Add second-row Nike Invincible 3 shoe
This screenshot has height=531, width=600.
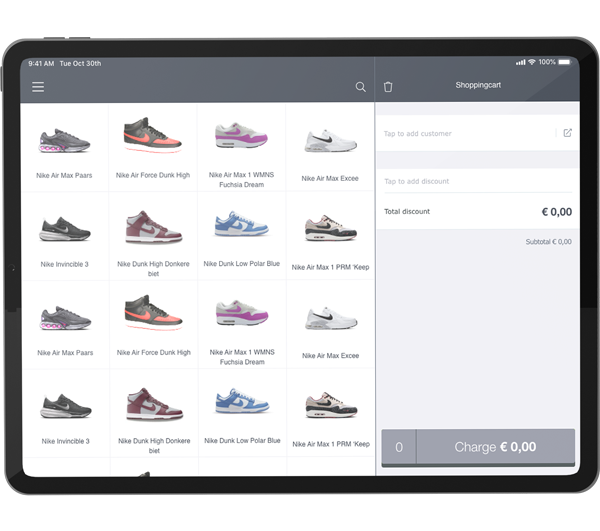pyautogui.click(x=65, y=236)
